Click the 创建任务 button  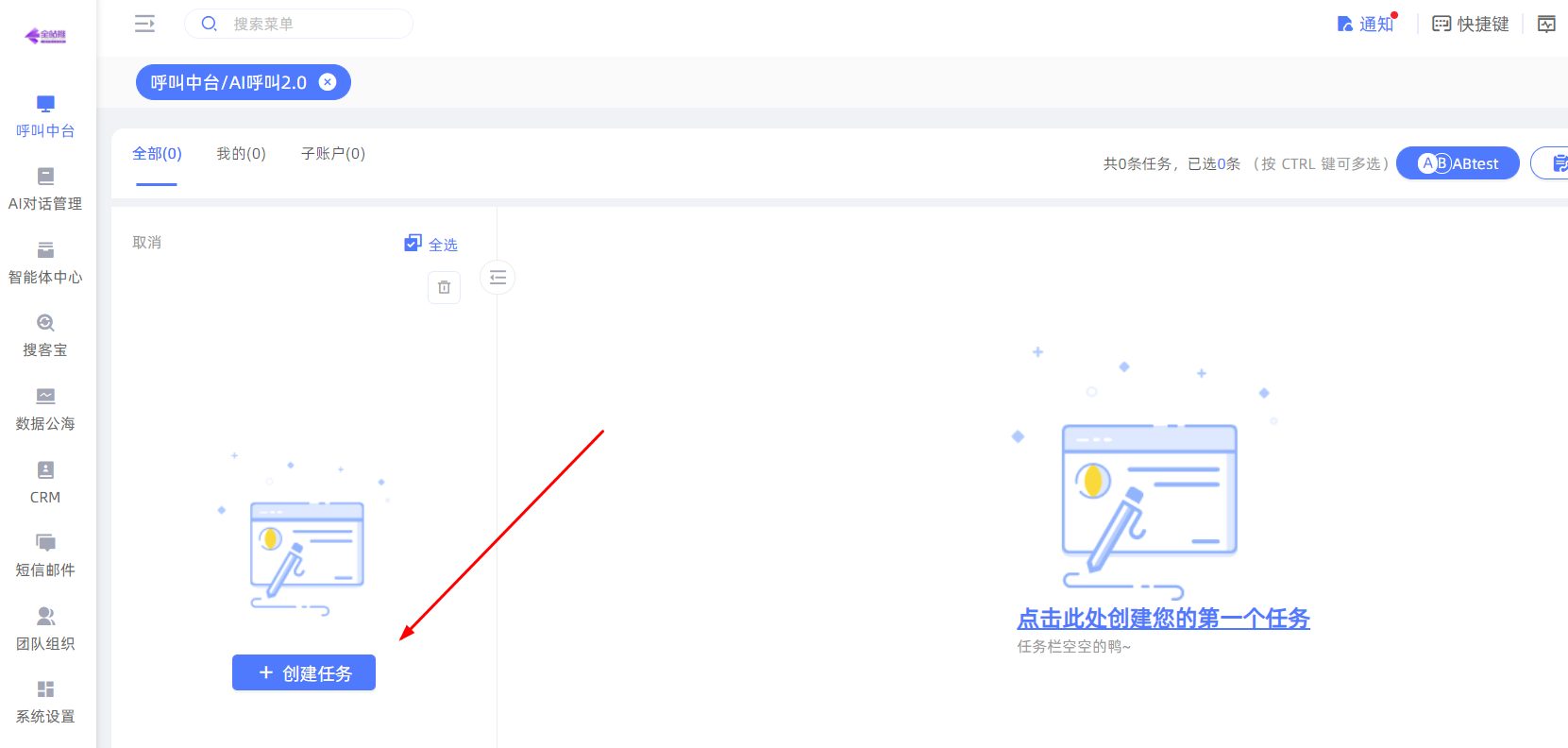pyautogui.click(x=304, y=672)
